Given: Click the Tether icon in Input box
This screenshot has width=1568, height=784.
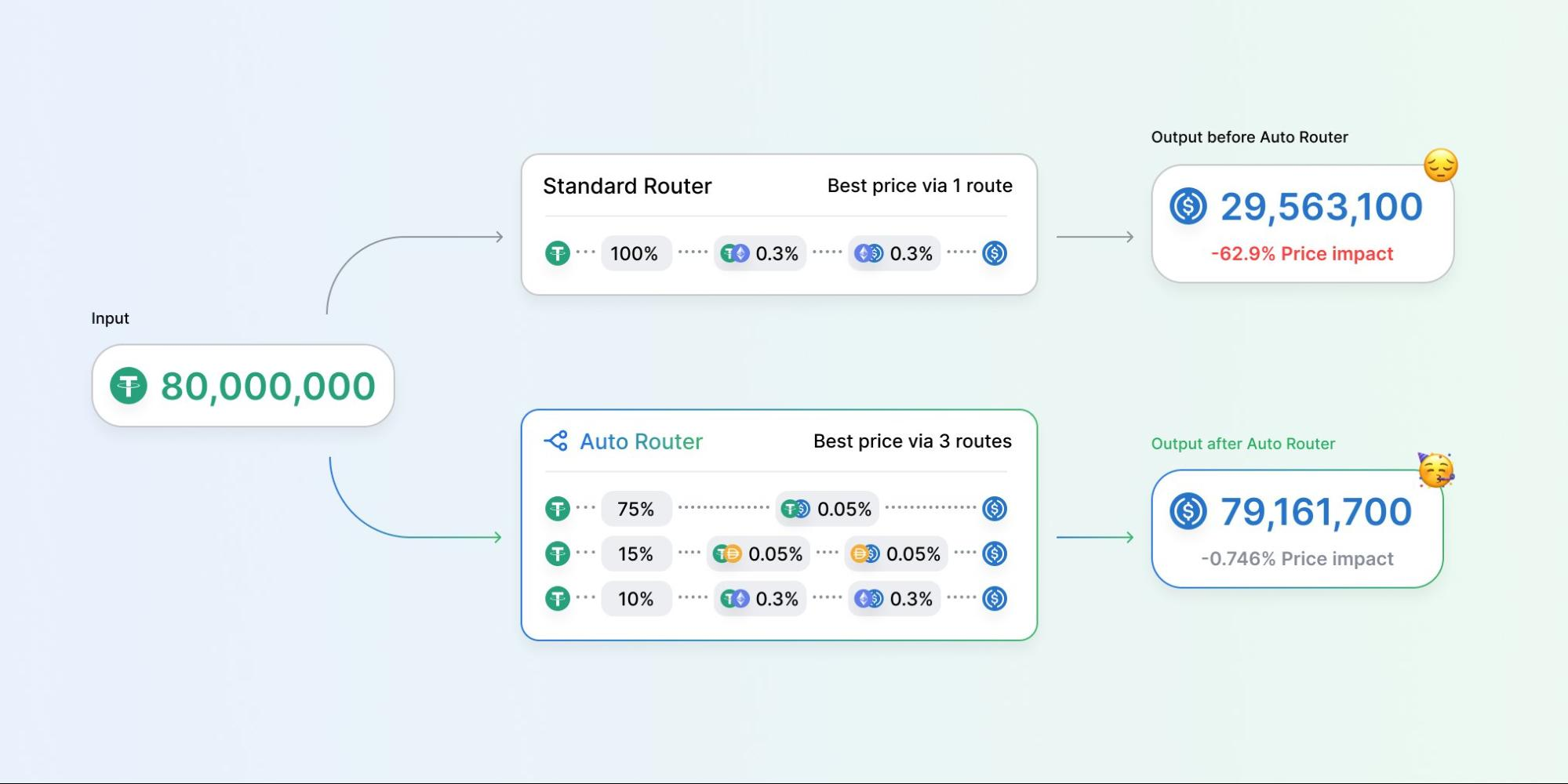Looking at the screenshot, I should click(x=129, y=386).
